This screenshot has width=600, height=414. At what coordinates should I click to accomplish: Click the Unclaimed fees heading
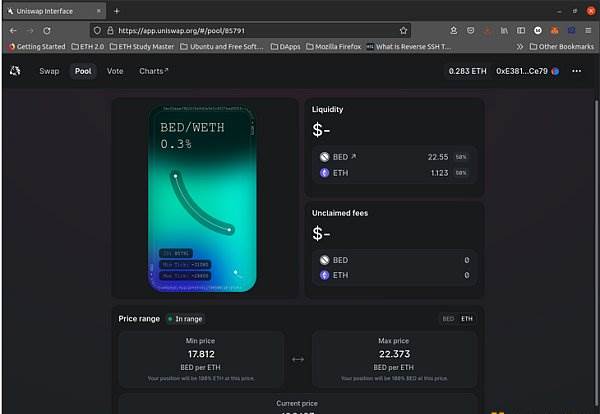340,213
